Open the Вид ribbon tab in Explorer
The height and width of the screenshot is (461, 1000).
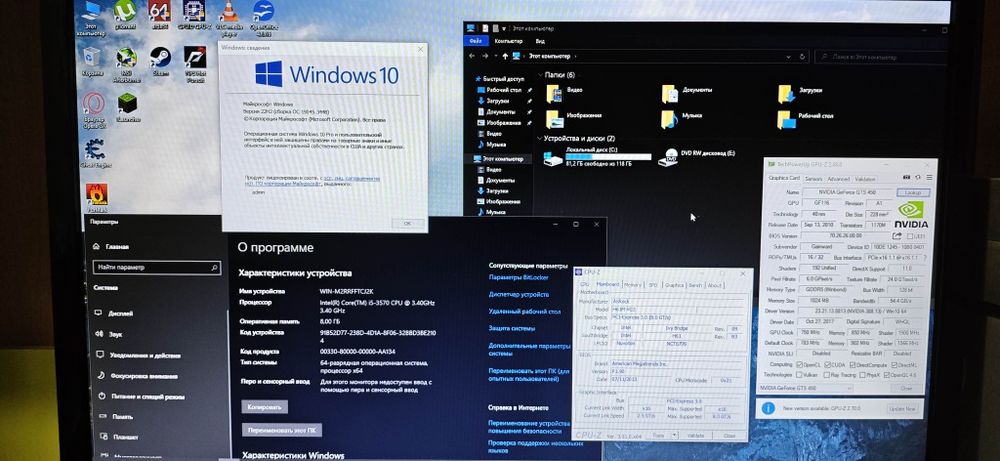[540, 41]
